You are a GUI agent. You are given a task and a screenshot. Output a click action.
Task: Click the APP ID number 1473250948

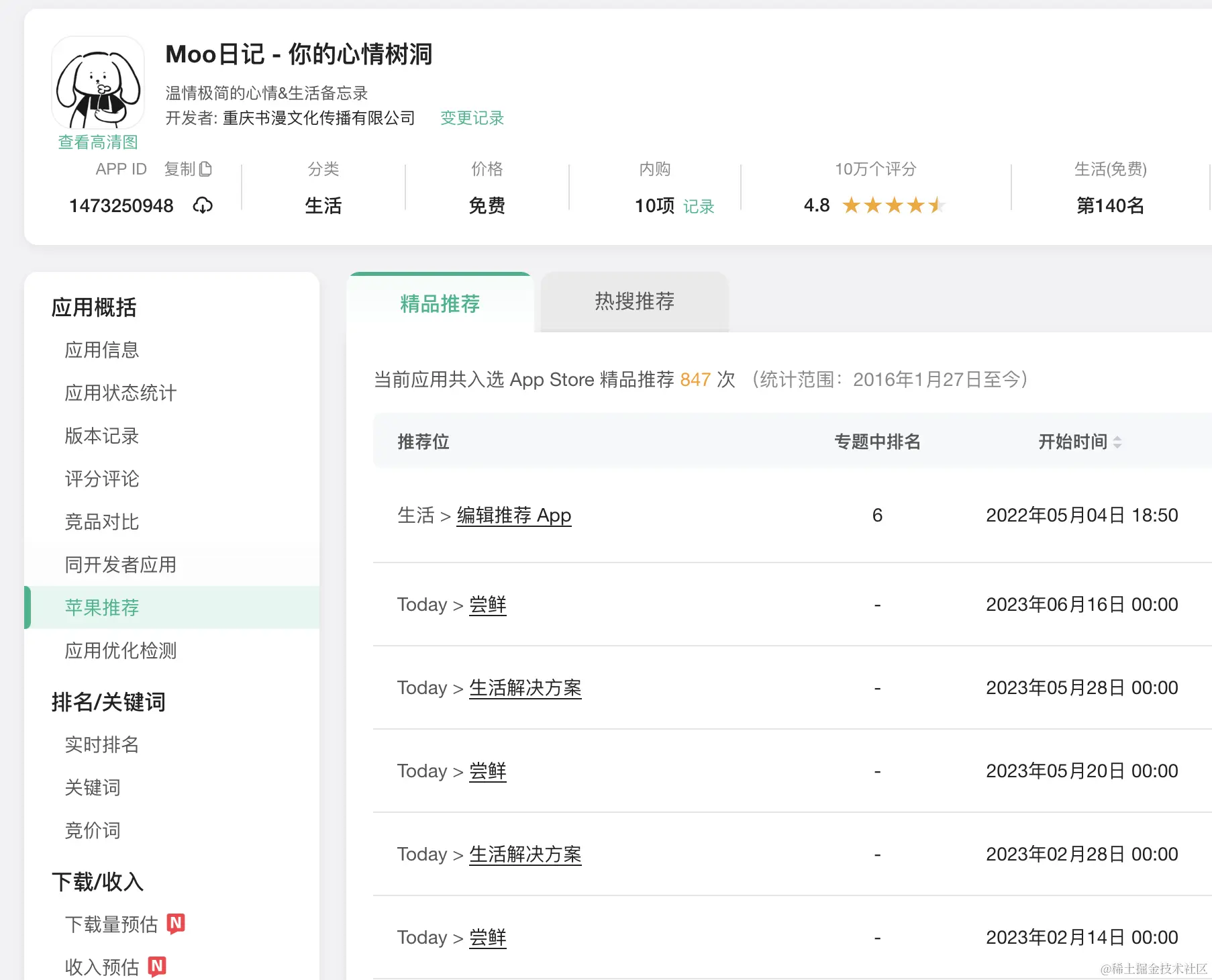[x=121, y=205]
